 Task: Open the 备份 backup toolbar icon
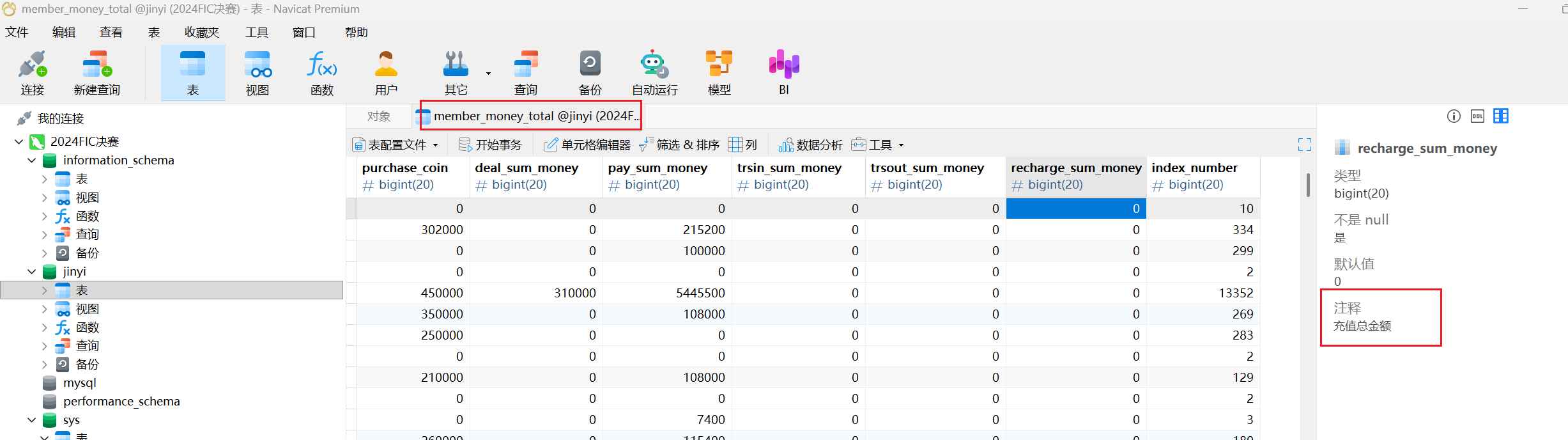click(x=590, y=72)
